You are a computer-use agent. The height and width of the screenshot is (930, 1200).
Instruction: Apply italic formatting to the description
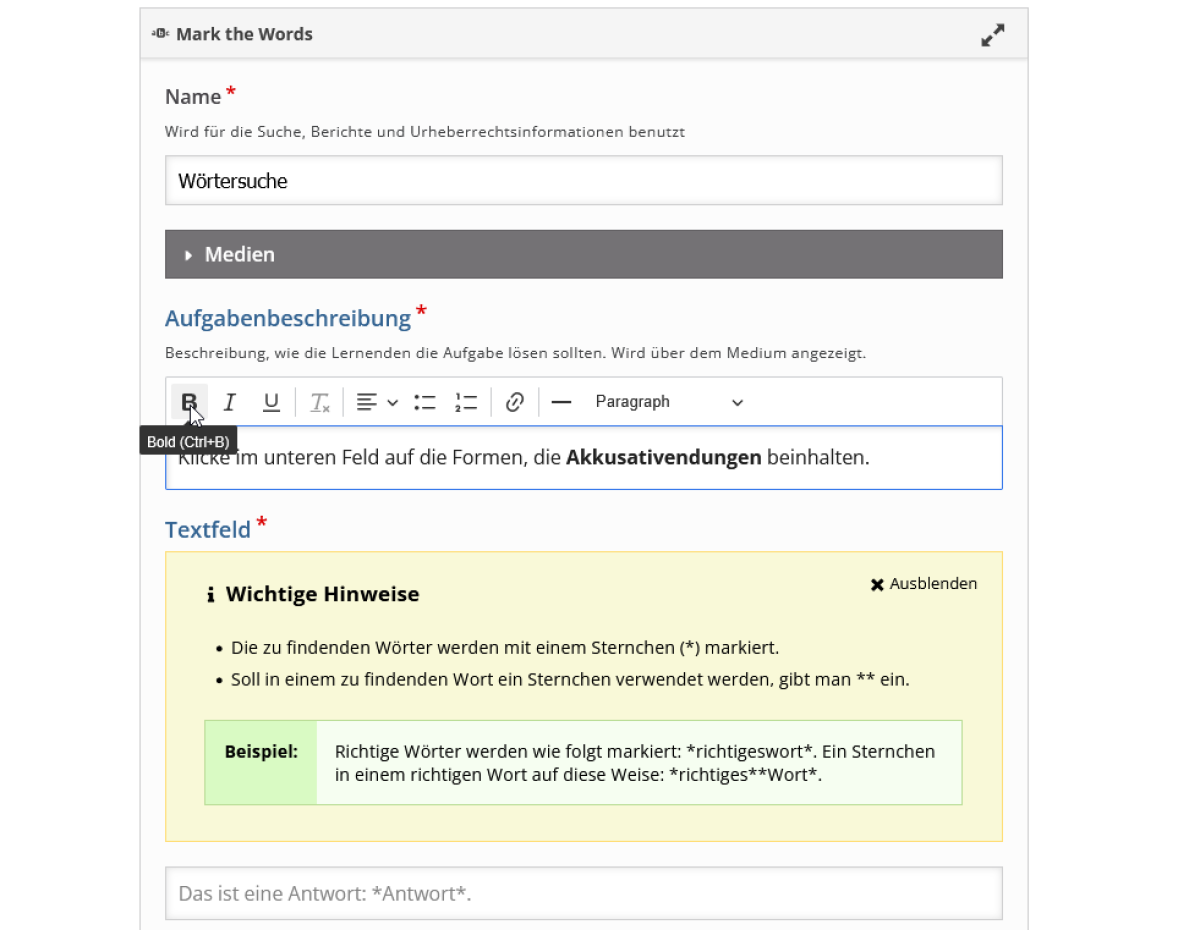229,402
